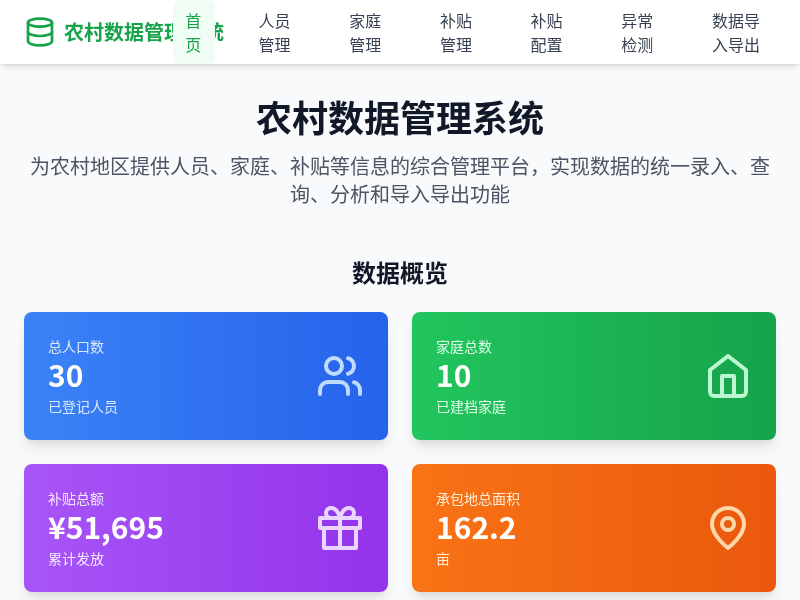Go to 人员管理 in the navbar
This screenshot has height=600, width=800.
[x=274, y=33]
